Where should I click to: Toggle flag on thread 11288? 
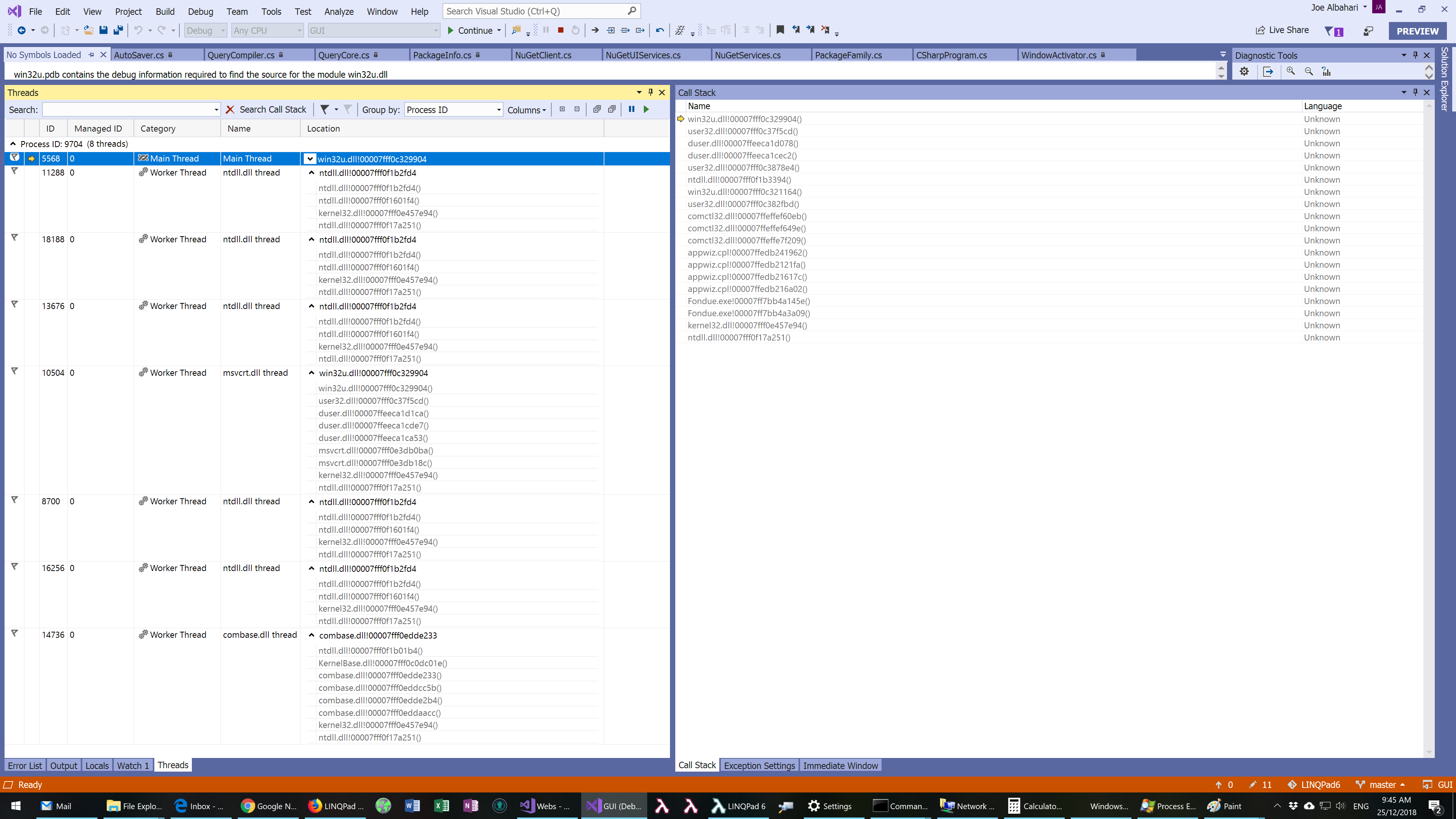point(15,171)
